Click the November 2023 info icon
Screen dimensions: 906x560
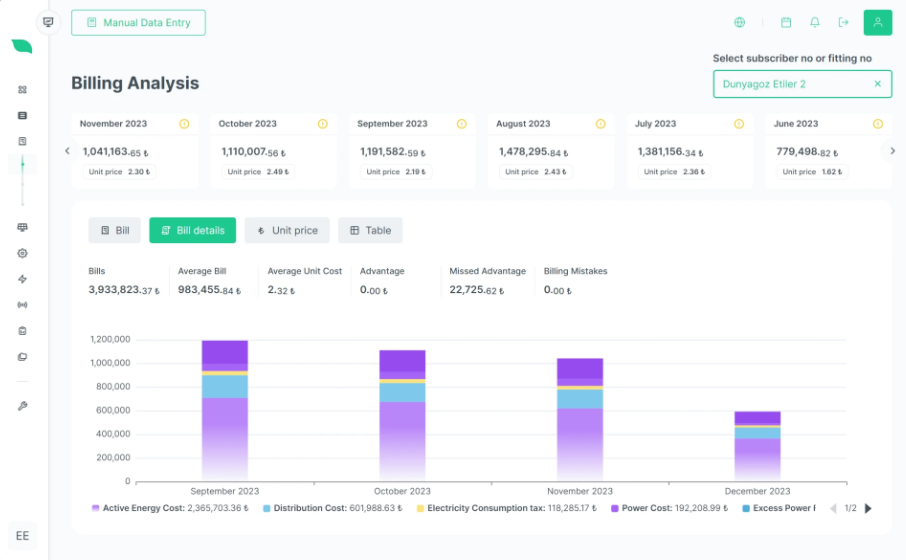click(184, 124)
